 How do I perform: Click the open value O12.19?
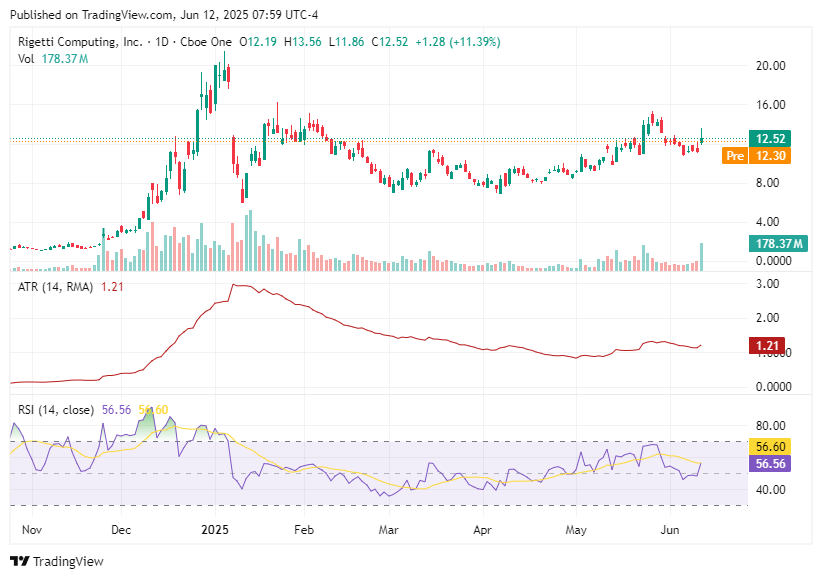click(258, 42)
